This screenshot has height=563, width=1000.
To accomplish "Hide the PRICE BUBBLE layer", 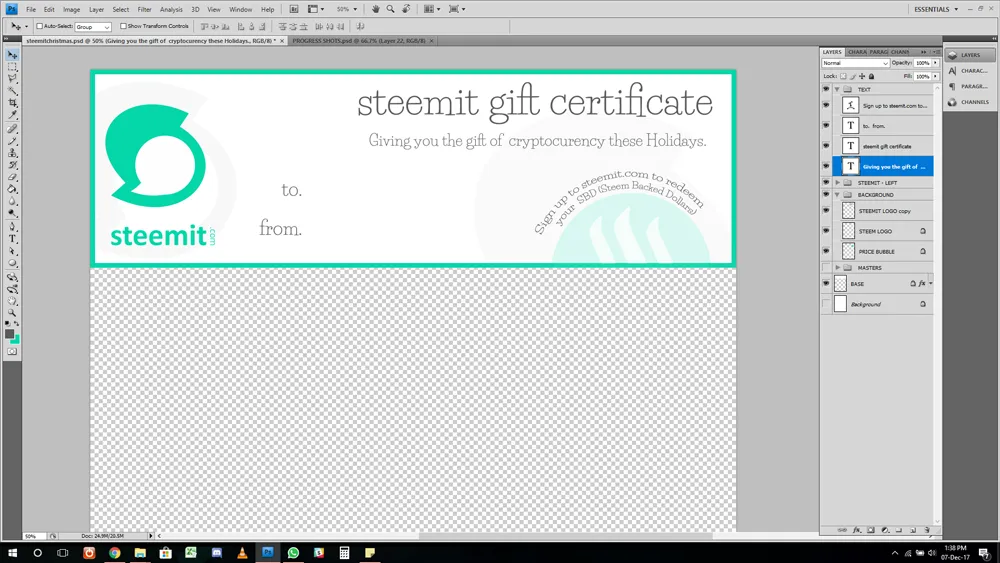I will (826, 251).
